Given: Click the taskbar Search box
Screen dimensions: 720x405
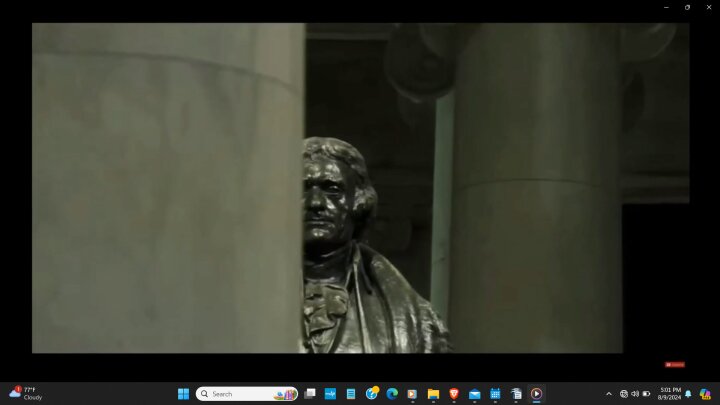Looking at the screenshot, I should click(x=247, y=394).
